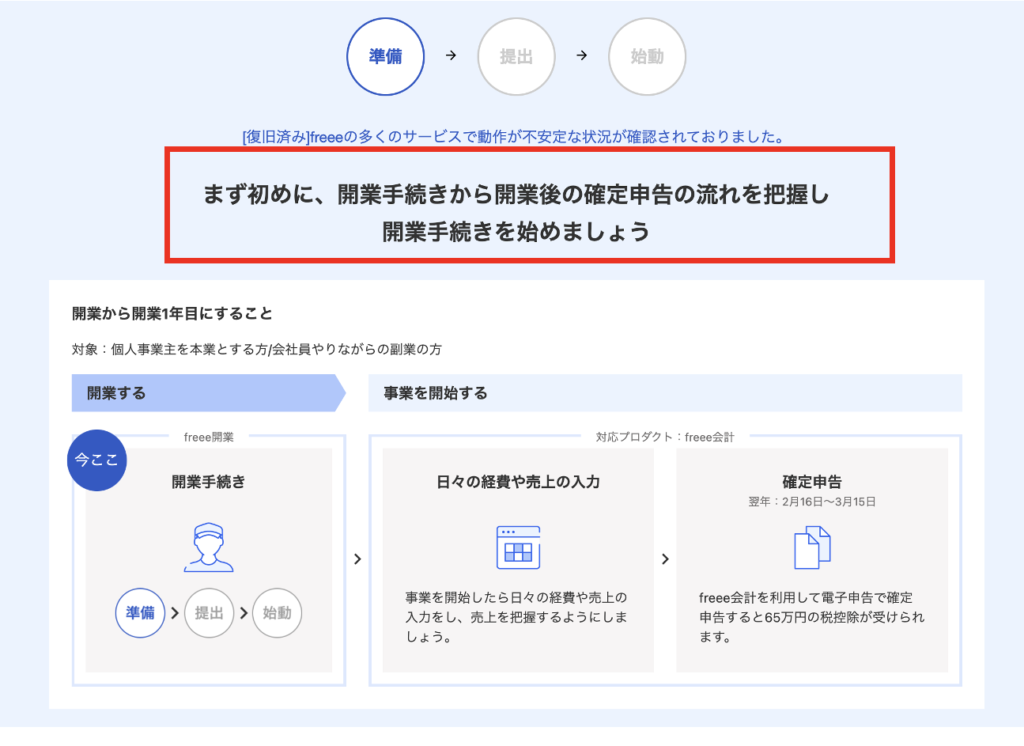
Task: Open the [復旧済み] freee service notice link
Action: (x=512, y=135)
